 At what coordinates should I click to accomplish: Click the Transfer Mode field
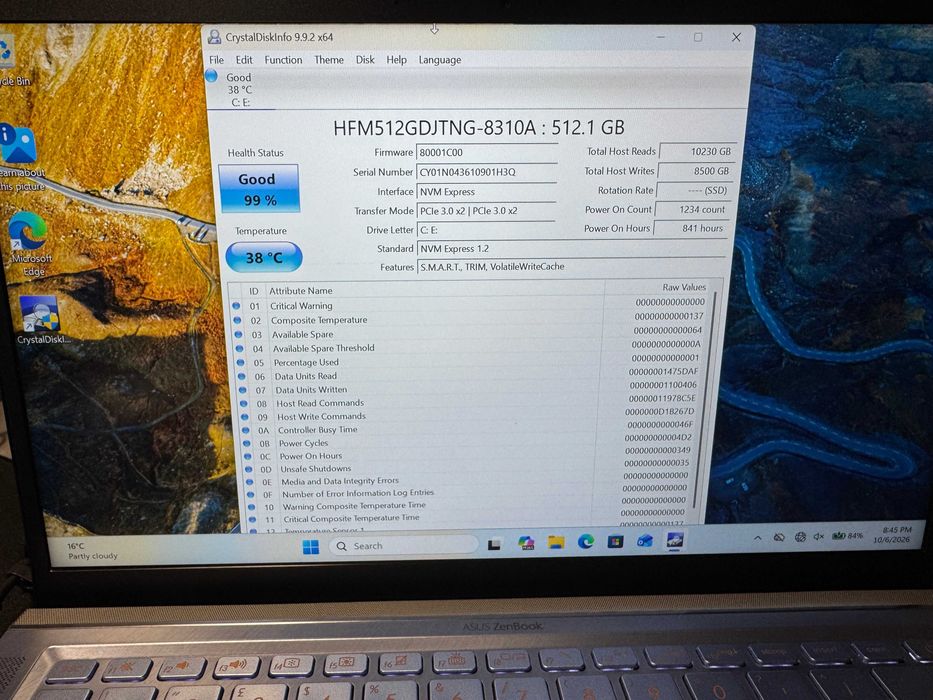486,211
